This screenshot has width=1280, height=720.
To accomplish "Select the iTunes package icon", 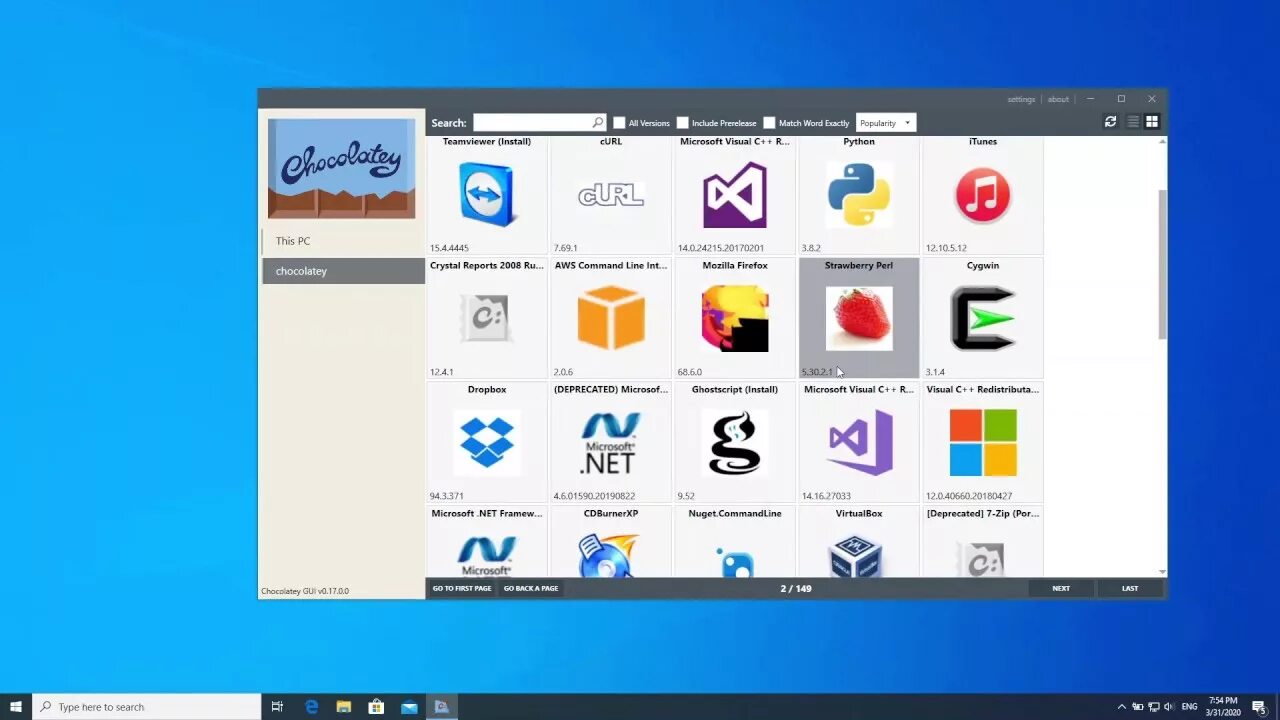I will click(982, 195).
